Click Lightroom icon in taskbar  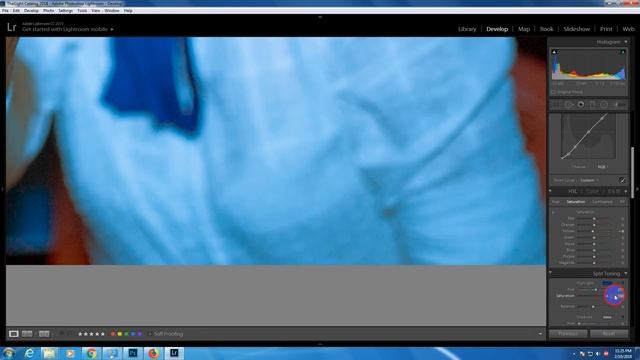click(174, 353)
